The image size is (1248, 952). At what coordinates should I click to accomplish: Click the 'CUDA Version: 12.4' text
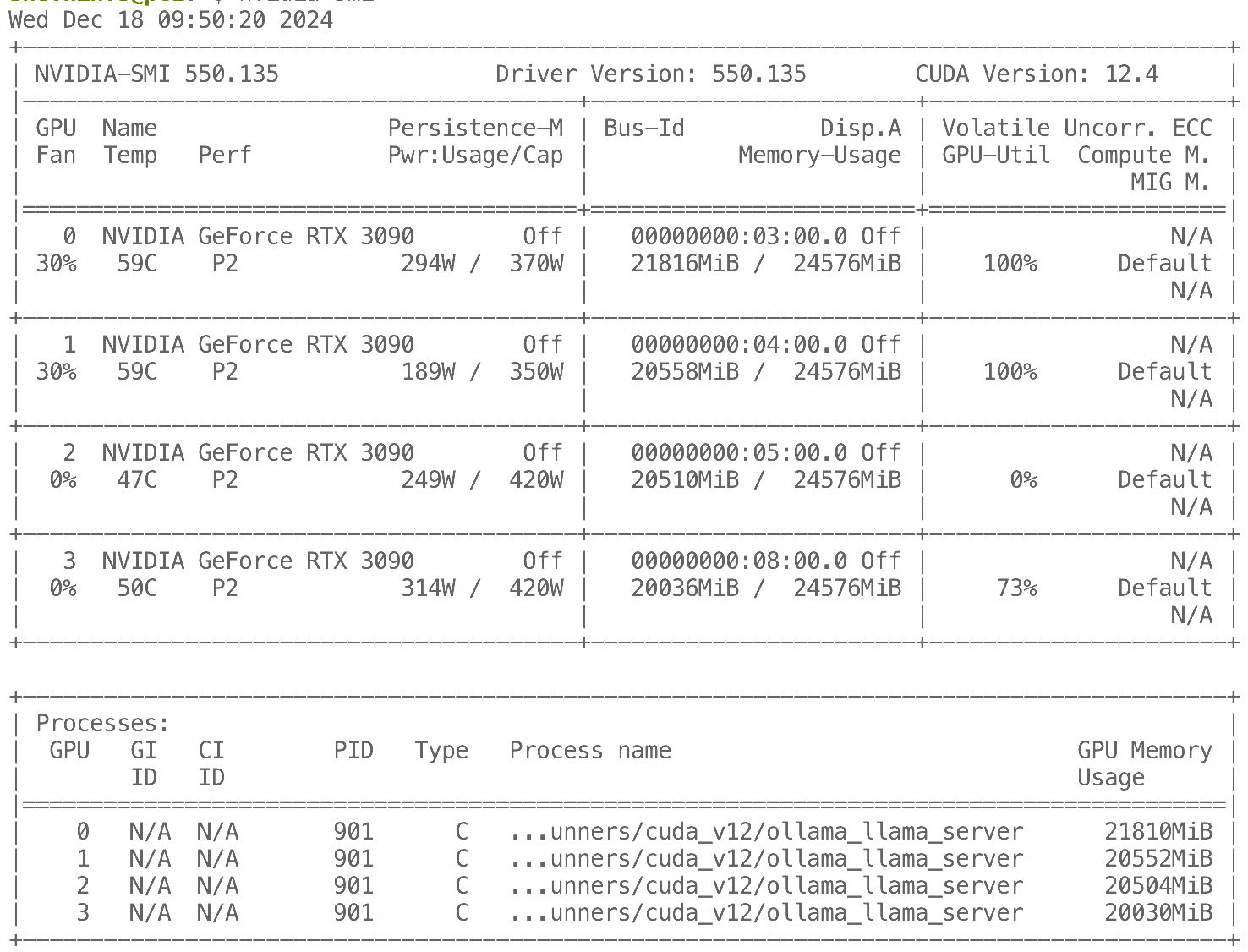pyautogui.click(x=1036, y=74)
